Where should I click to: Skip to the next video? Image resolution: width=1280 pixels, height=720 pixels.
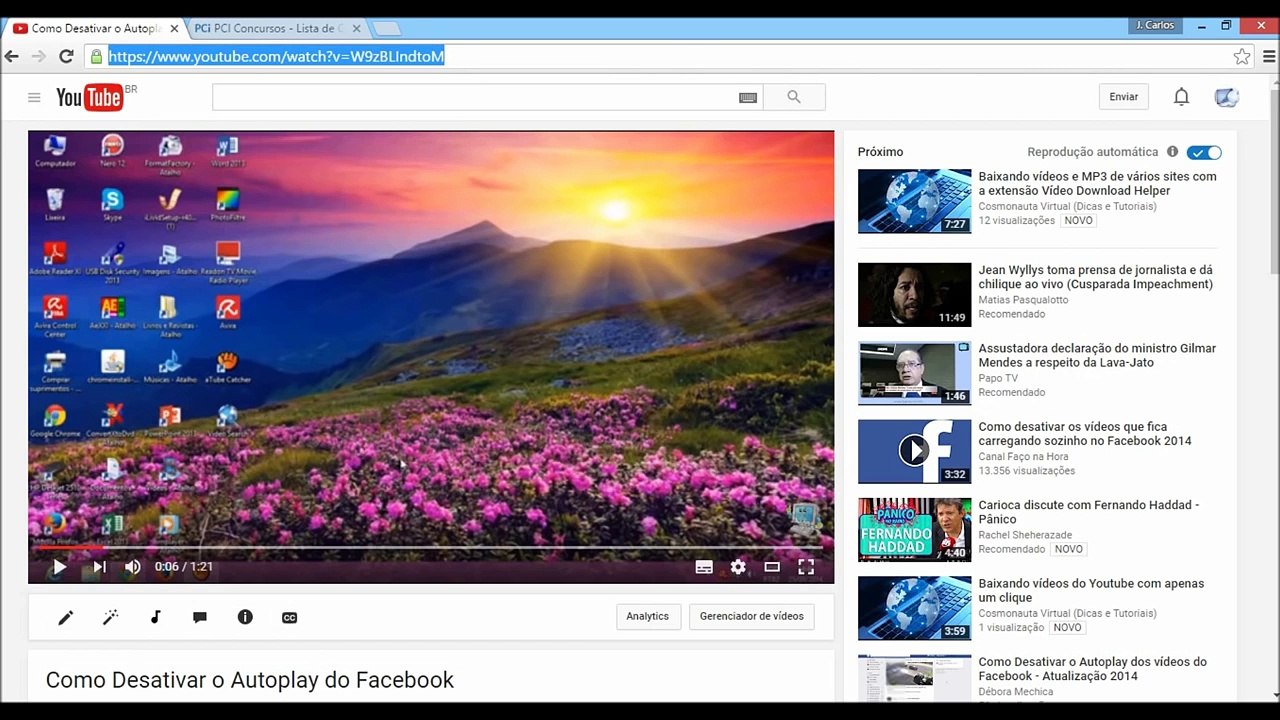[99, 567]
